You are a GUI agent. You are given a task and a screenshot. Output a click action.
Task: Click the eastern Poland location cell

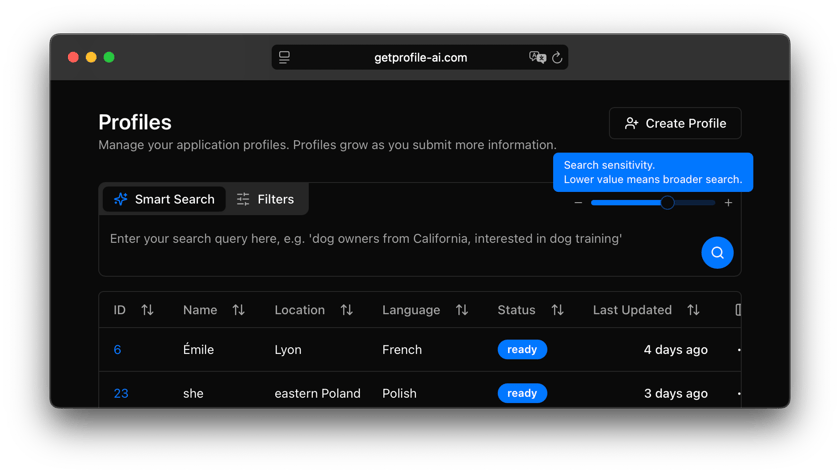click(x=317, y=394)
